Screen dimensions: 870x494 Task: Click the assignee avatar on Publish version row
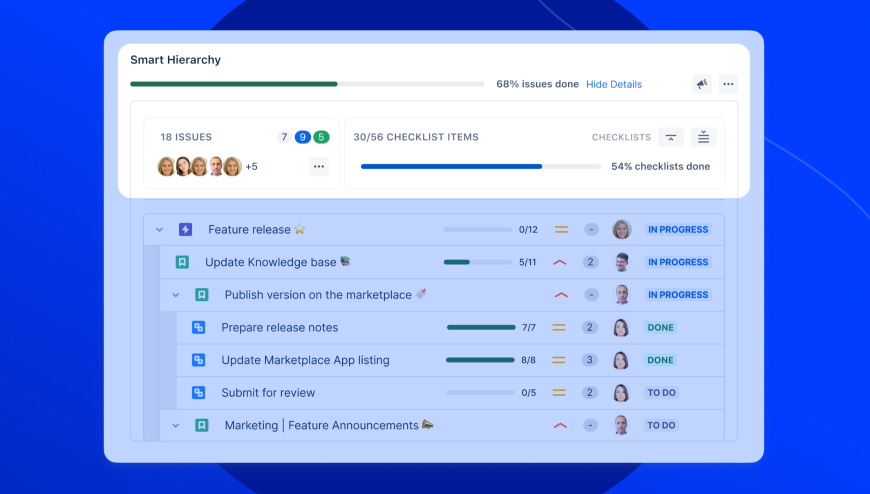point(622,295)
